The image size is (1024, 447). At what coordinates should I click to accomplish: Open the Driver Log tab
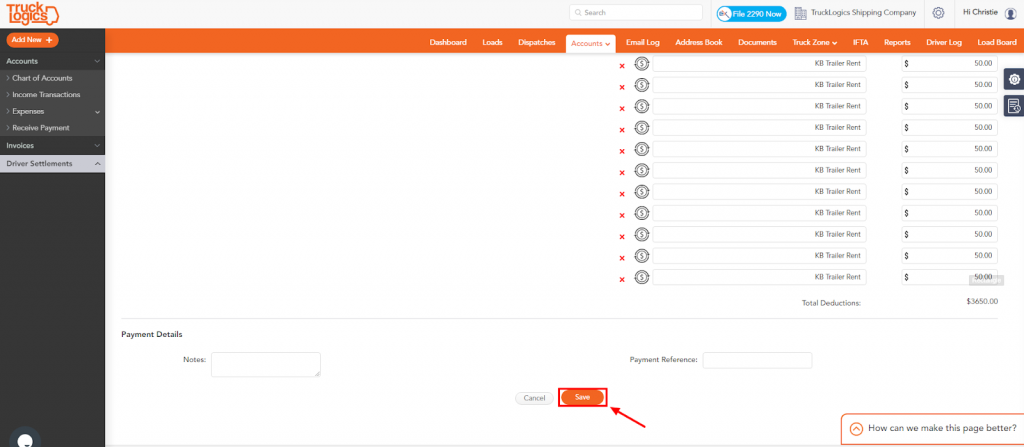[x=944, y=42]
